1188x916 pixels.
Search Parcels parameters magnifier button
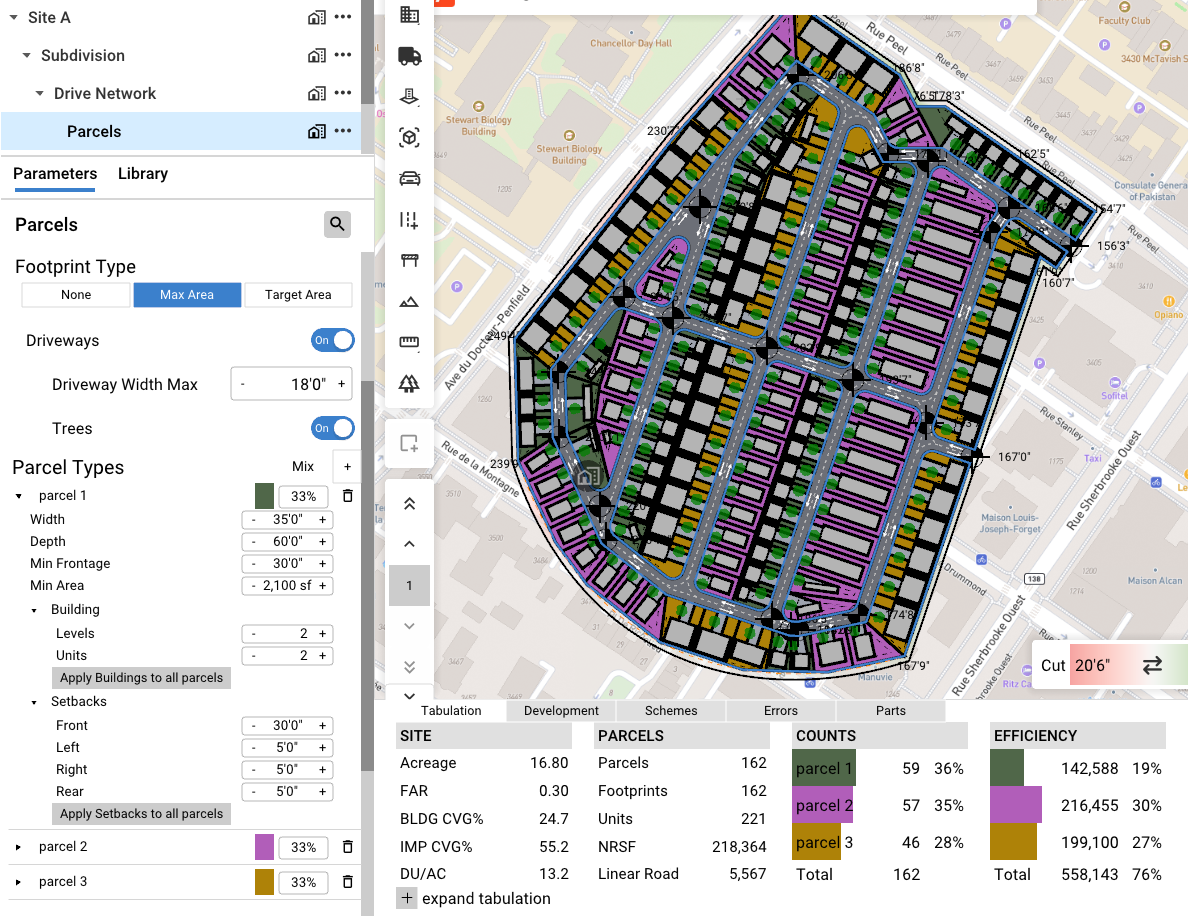pos(337,224)
